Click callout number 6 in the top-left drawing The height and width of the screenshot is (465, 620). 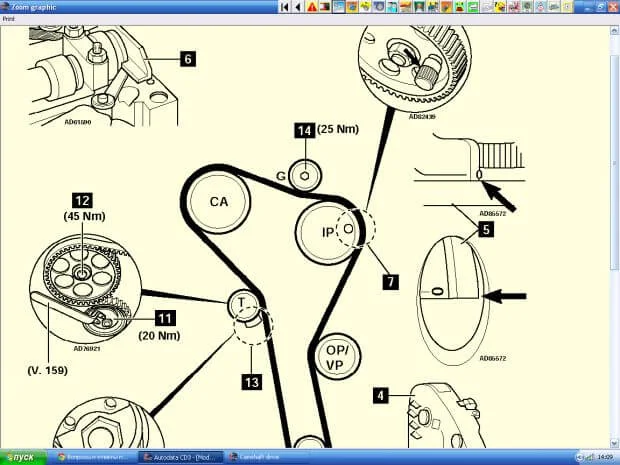[187, 59]
